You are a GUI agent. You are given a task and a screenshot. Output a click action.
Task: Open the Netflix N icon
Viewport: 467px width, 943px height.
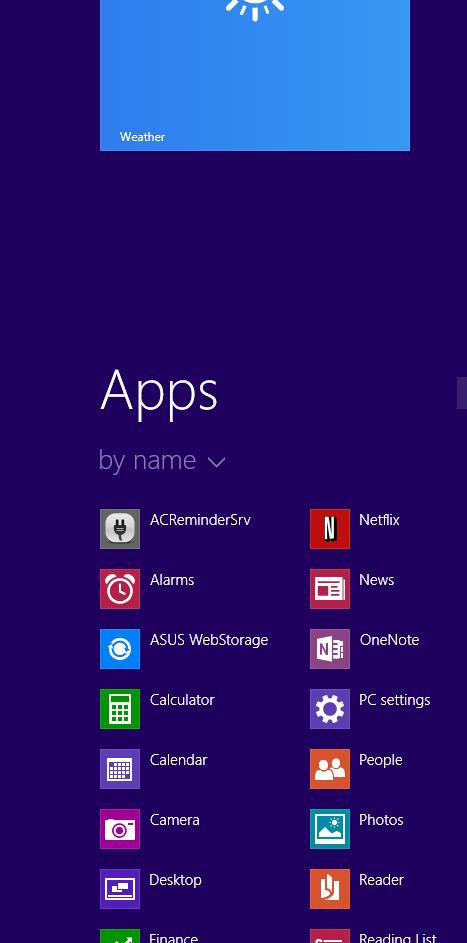[x=330, y=529]
